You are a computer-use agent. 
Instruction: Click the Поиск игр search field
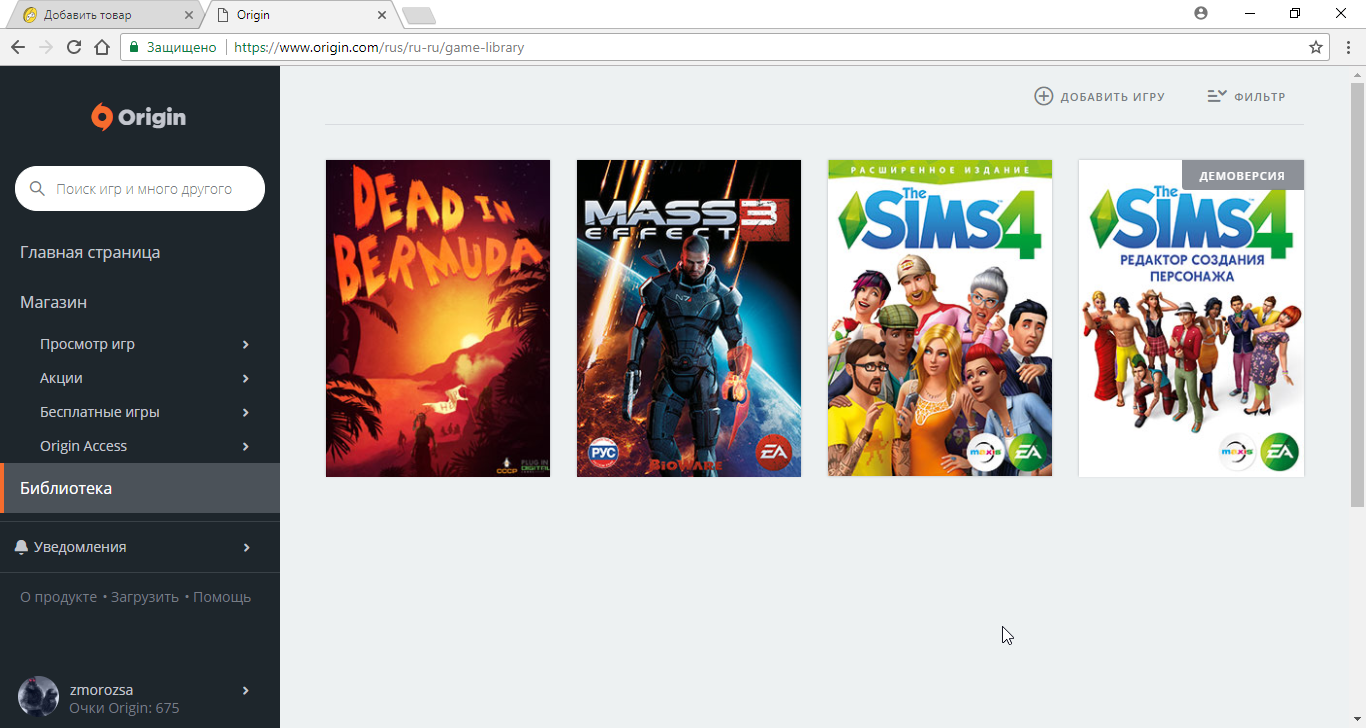(140, 188)
